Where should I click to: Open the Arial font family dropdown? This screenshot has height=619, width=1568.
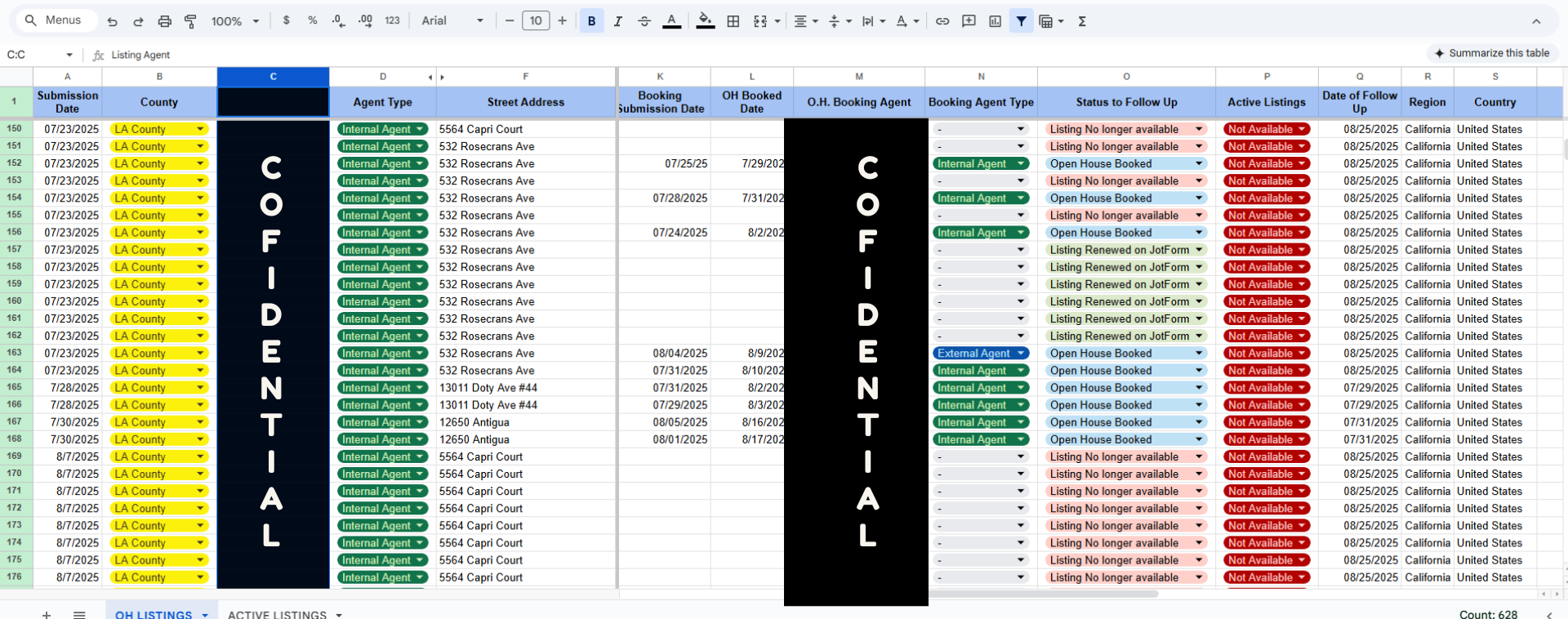[x=452, y=21]
